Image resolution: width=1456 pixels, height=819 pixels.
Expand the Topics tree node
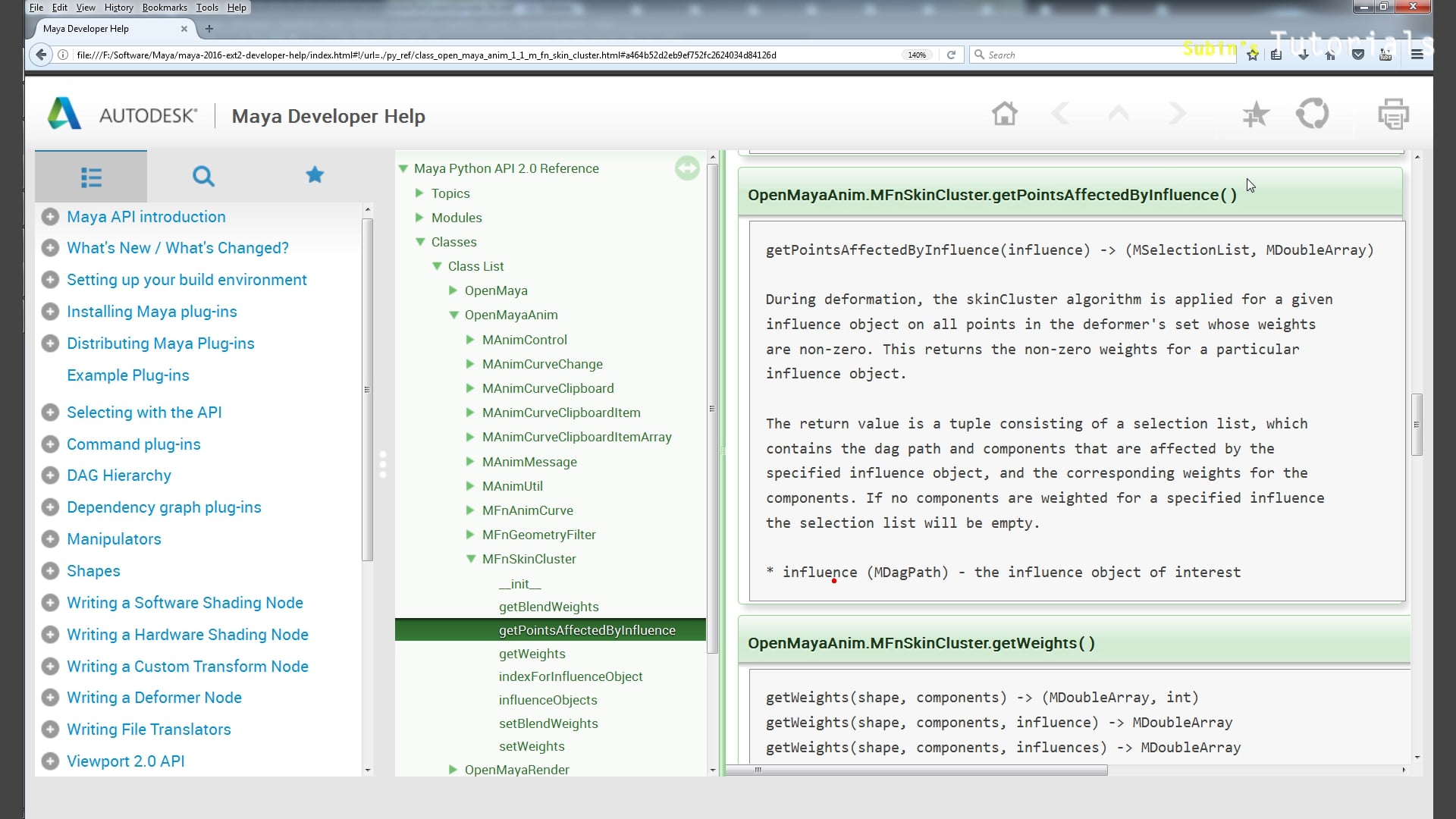[419, 193]
